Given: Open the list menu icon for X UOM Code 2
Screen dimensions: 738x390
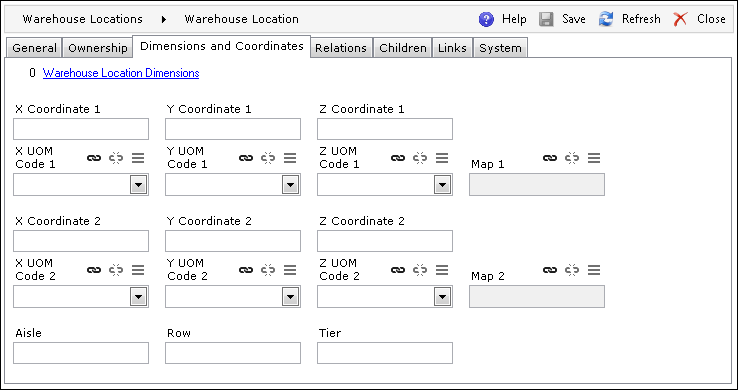Looking at the screenshot, I should click(138, 270).
